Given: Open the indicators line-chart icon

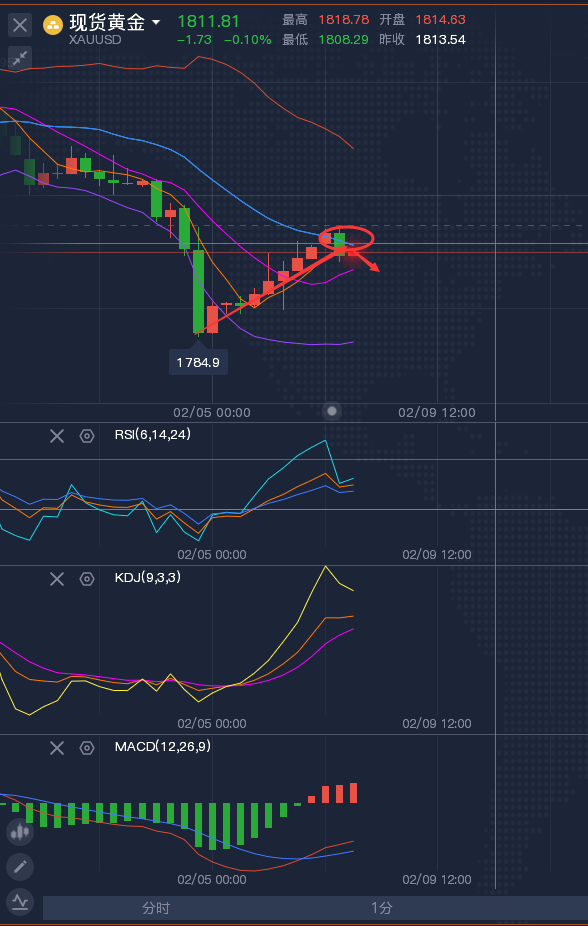Looking at the screenshot, I should click(x=20, y=902).
